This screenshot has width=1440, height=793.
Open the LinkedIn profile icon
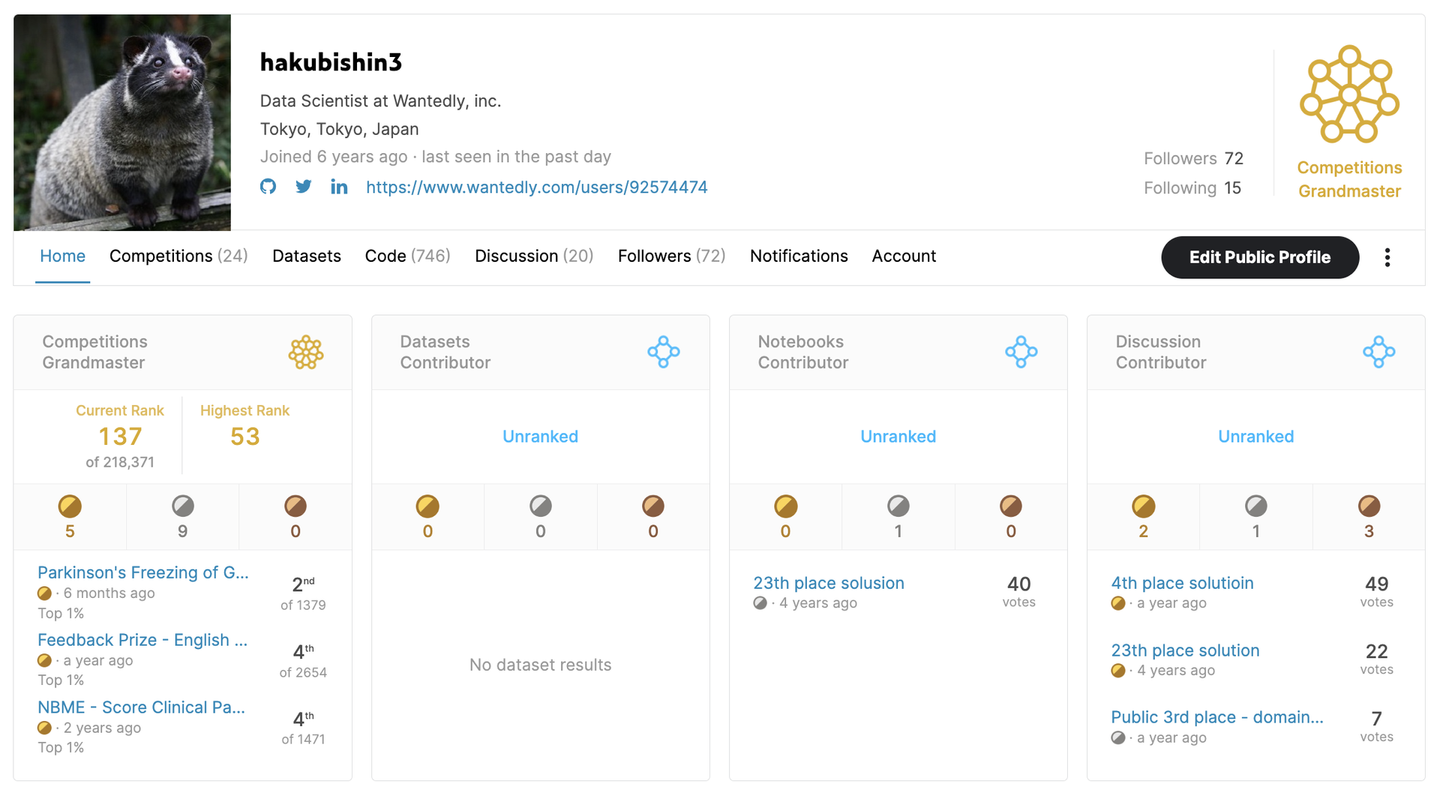point(339,187)
